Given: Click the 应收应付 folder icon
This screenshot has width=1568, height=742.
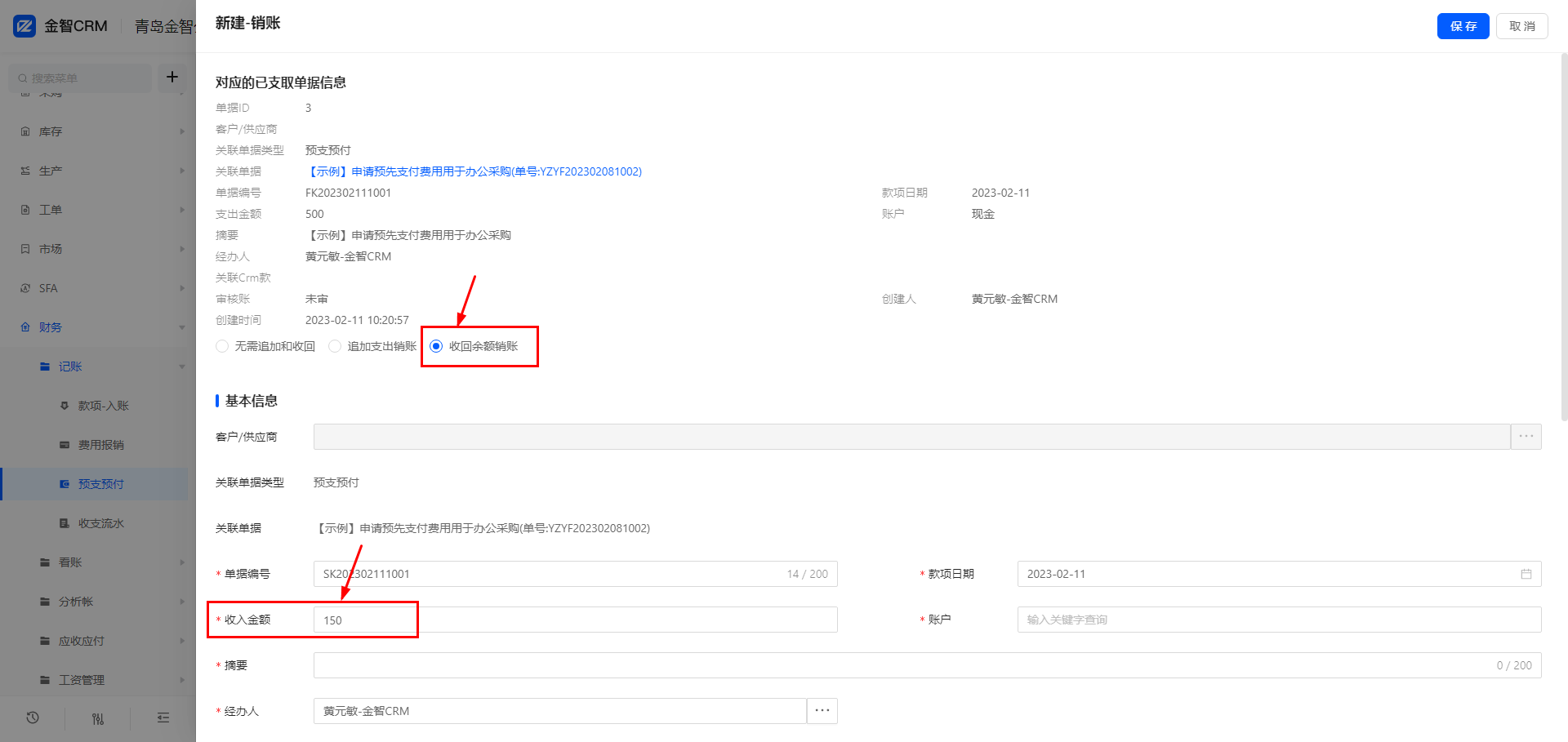Looking at the screenshot, I should point(45,641).
